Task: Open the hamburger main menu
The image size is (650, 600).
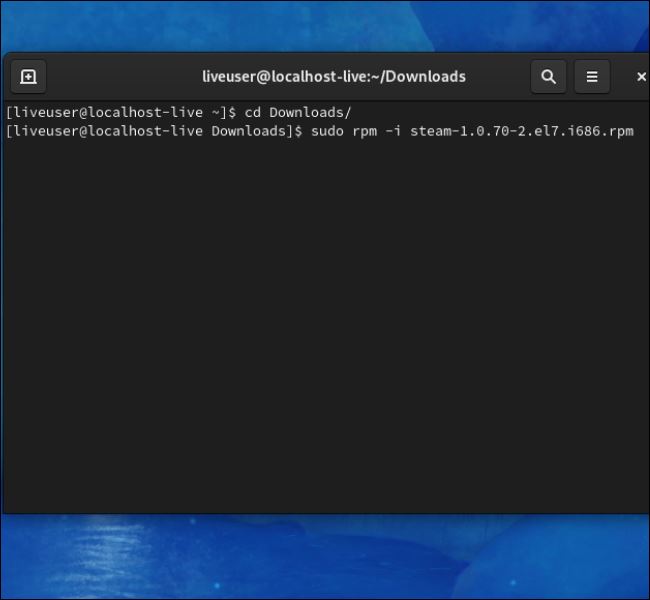Action: click(x=592, y=77)
